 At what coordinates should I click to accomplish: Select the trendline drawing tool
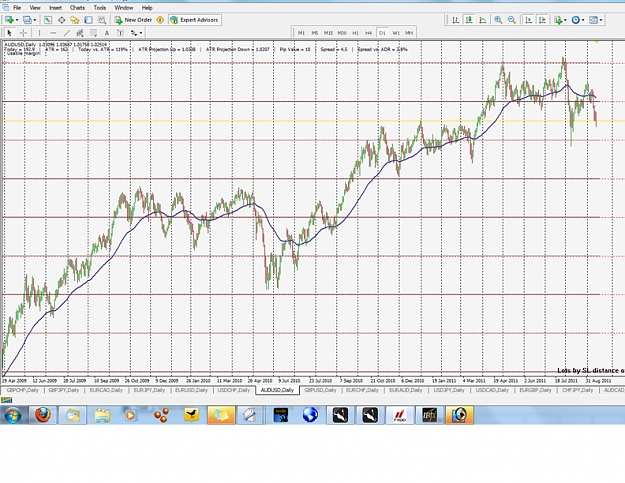[67, 33]
